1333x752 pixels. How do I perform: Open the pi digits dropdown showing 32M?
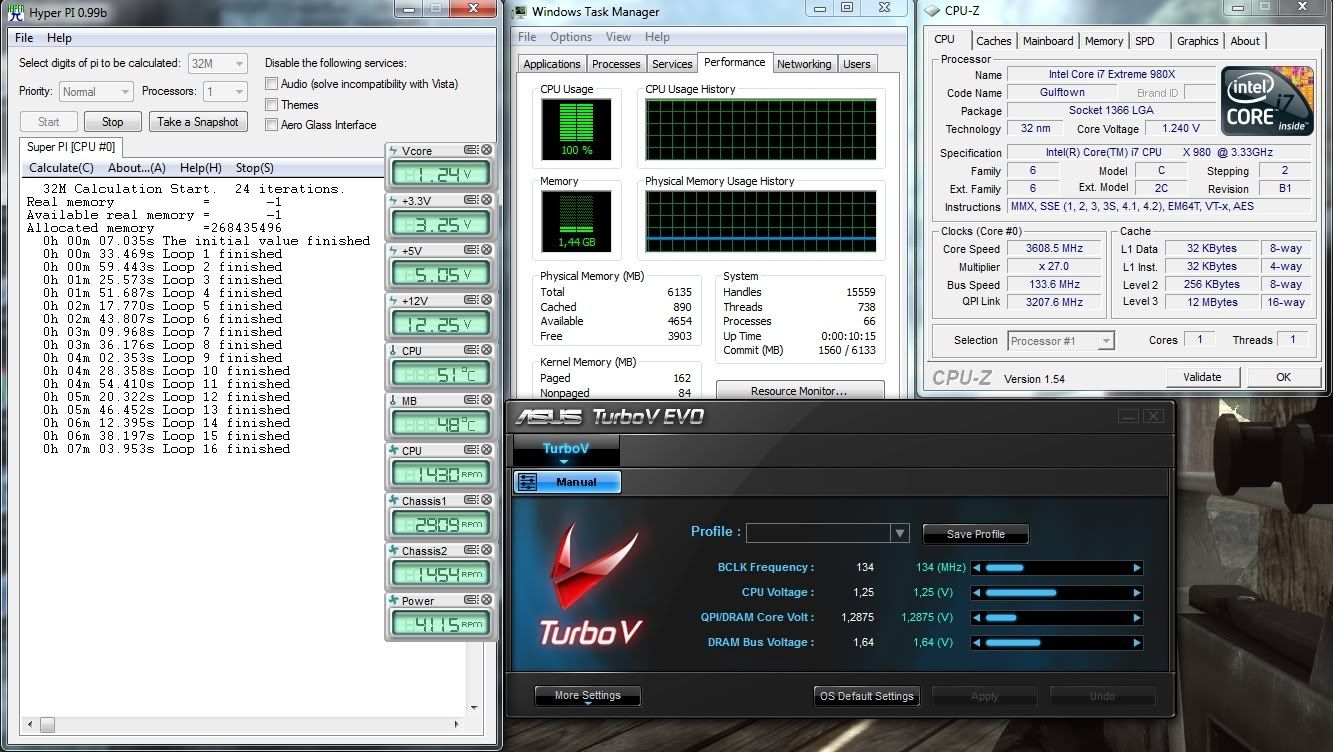click(x=217, y=63)
